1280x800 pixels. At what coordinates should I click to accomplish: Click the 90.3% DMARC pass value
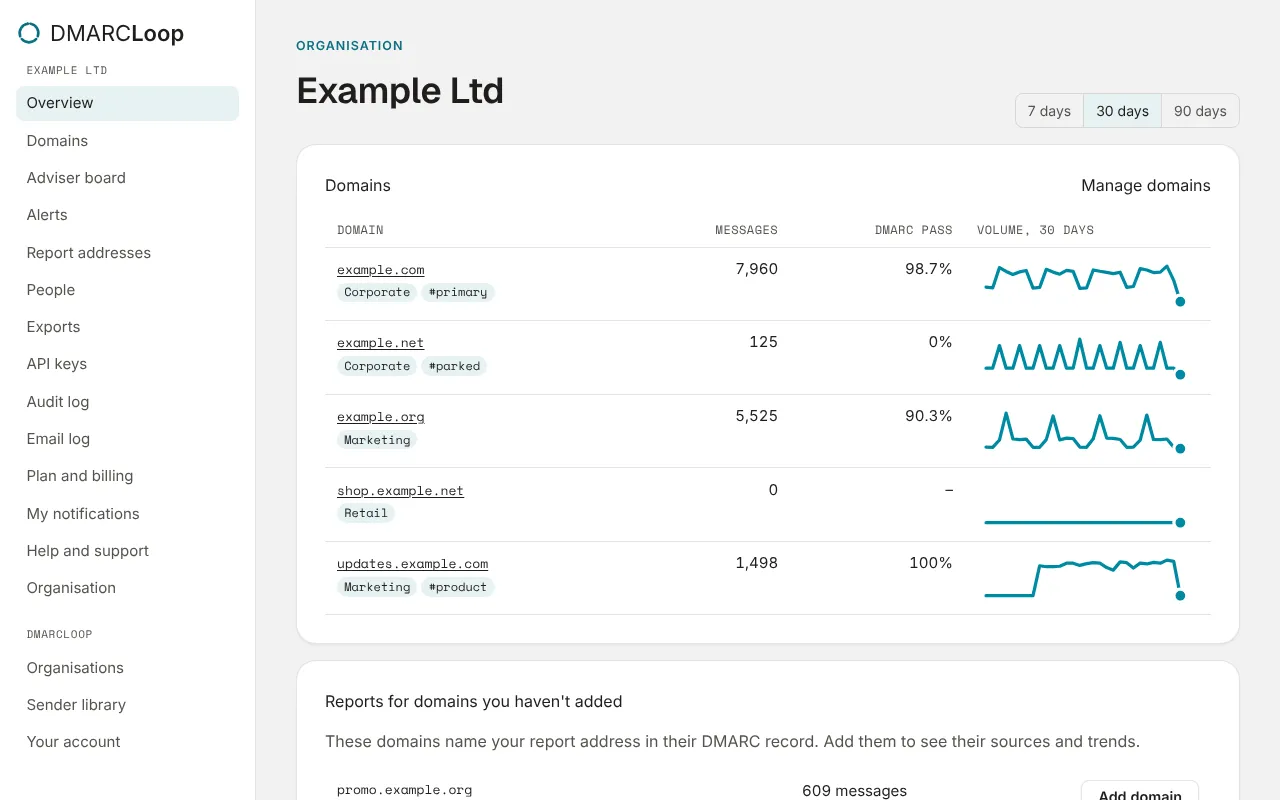point(929,416)
